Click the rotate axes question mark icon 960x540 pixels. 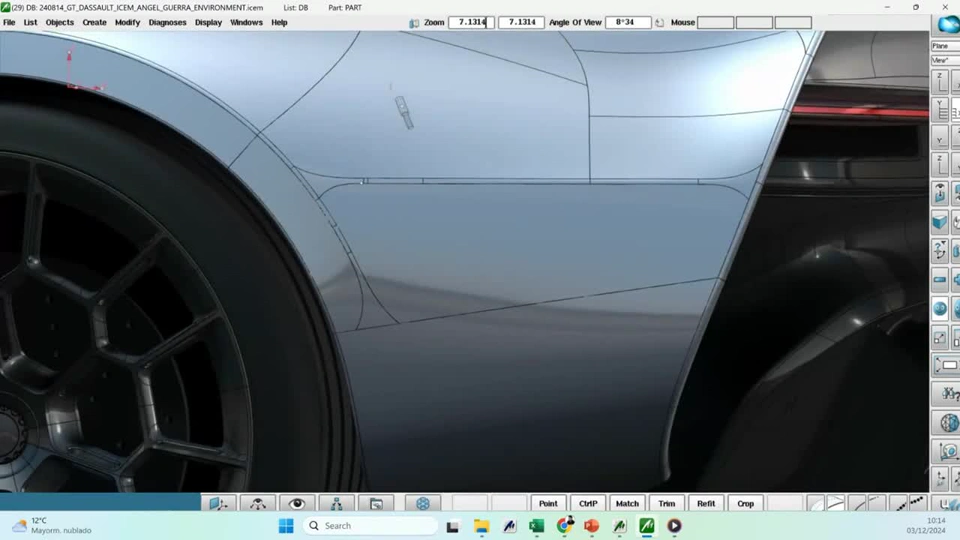pos(940,250)
